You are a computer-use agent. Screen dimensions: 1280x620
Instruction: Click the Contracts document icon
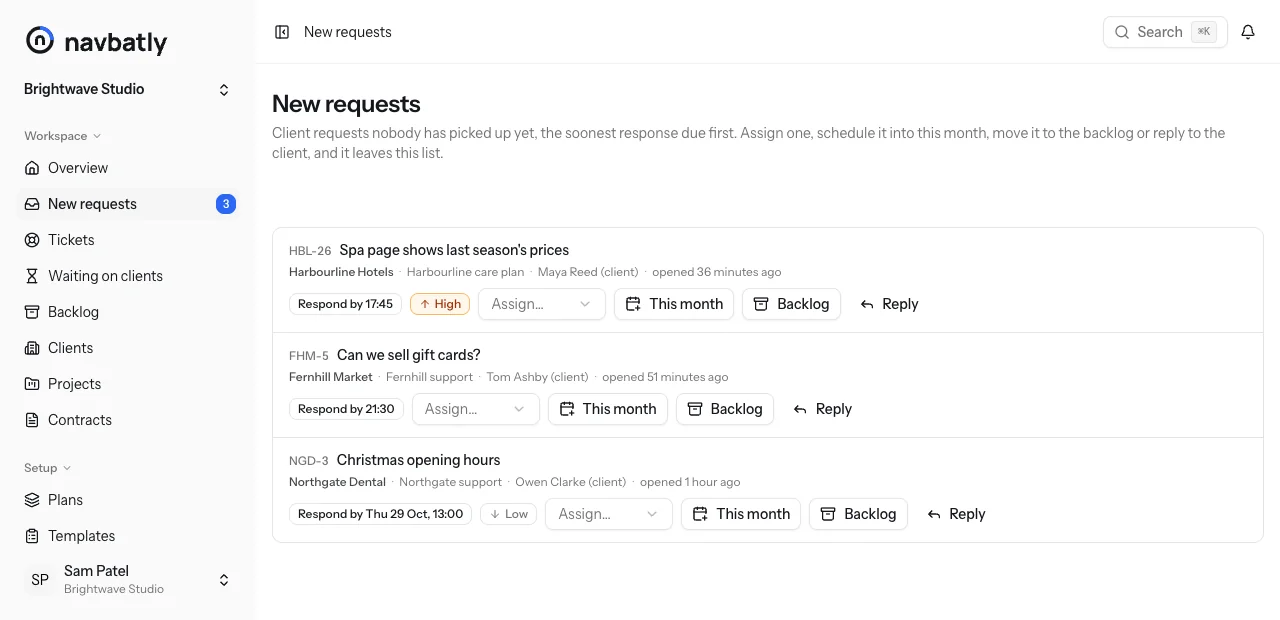tap(32, 420)
